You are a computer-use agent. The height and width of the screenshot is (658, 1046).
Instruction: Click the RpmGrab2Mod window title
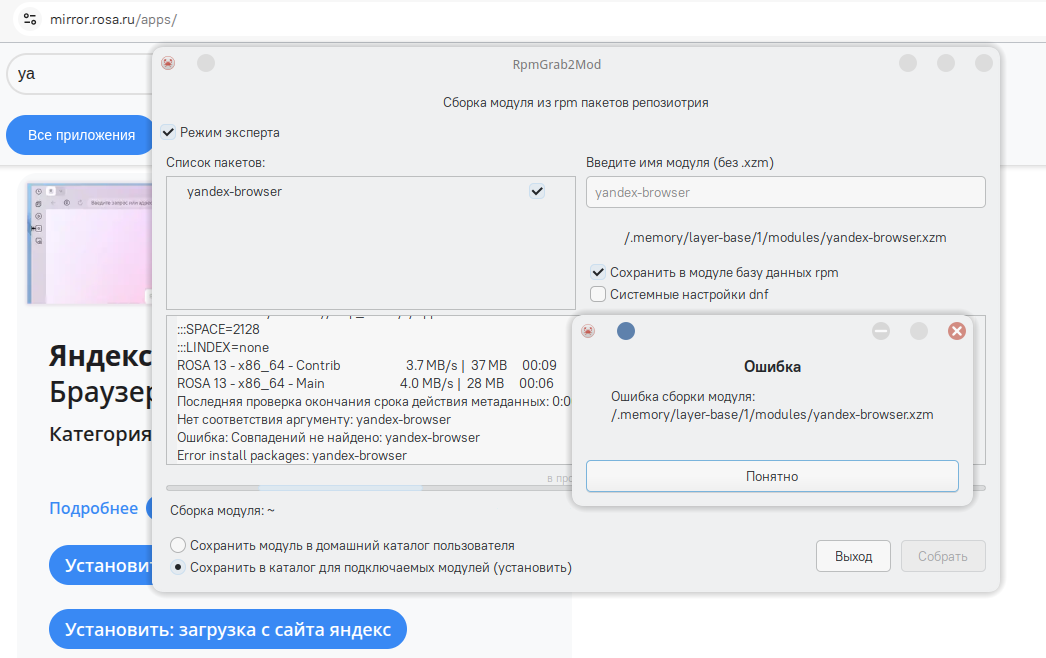[x=556, y=64]
